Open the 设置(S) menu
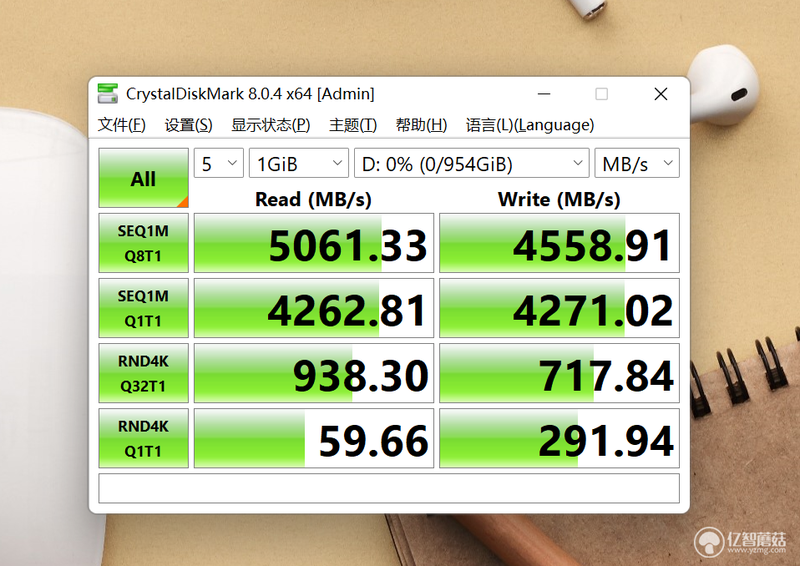 pyautogui.click(x=188, y=125)
